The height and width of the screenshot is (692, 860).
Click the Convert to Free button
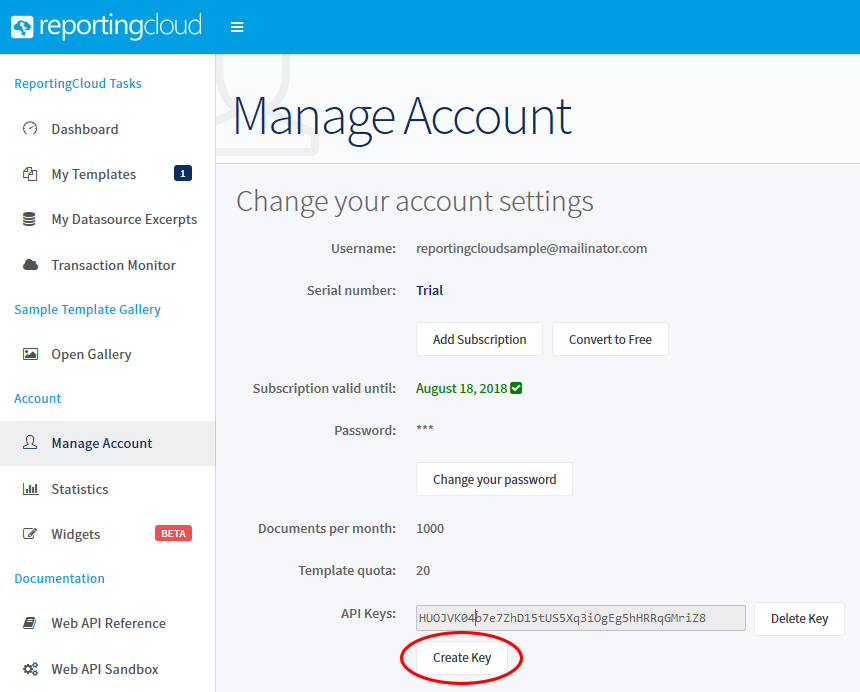tap(610, 339)
